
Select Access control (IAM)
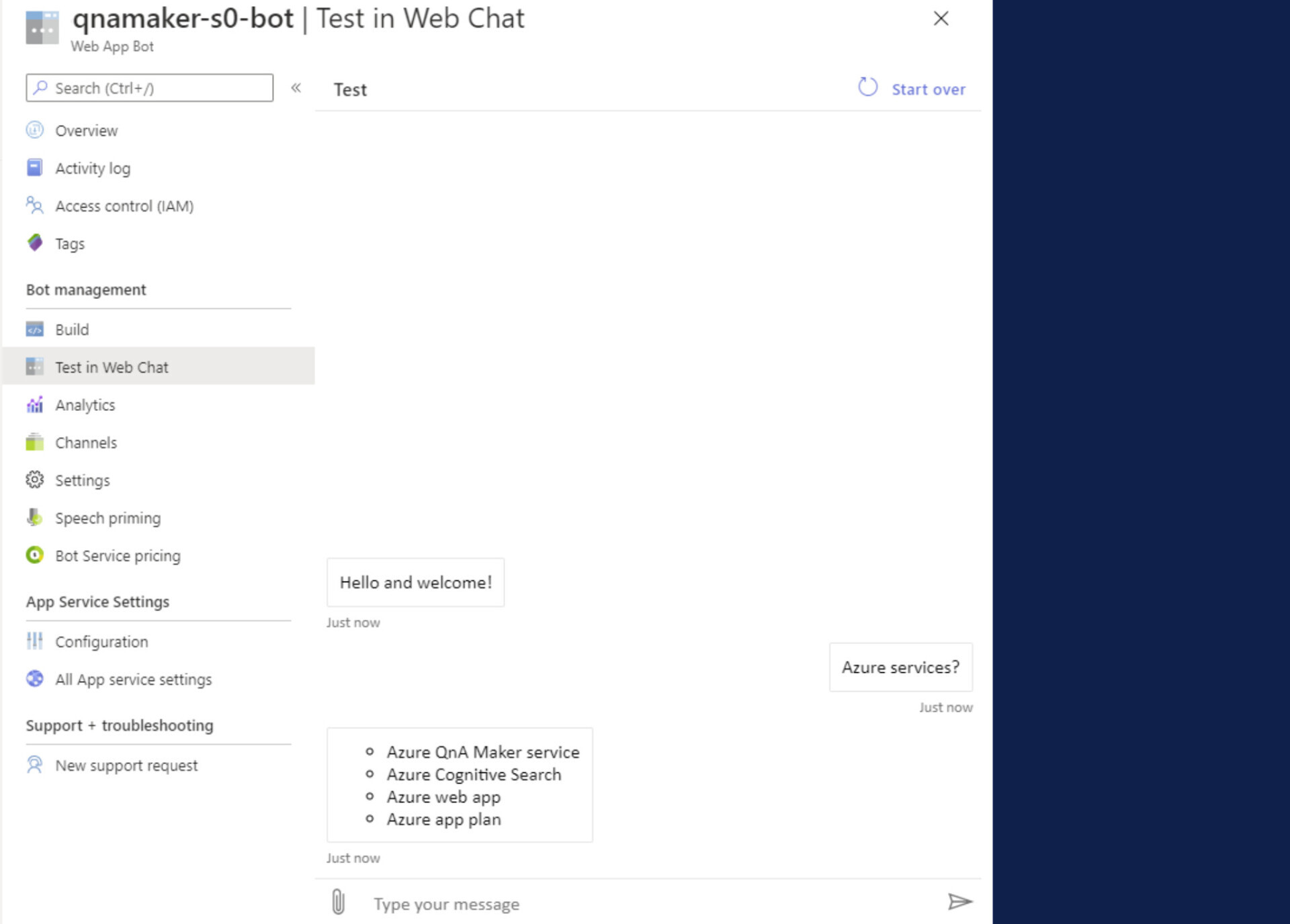(124, 206)
